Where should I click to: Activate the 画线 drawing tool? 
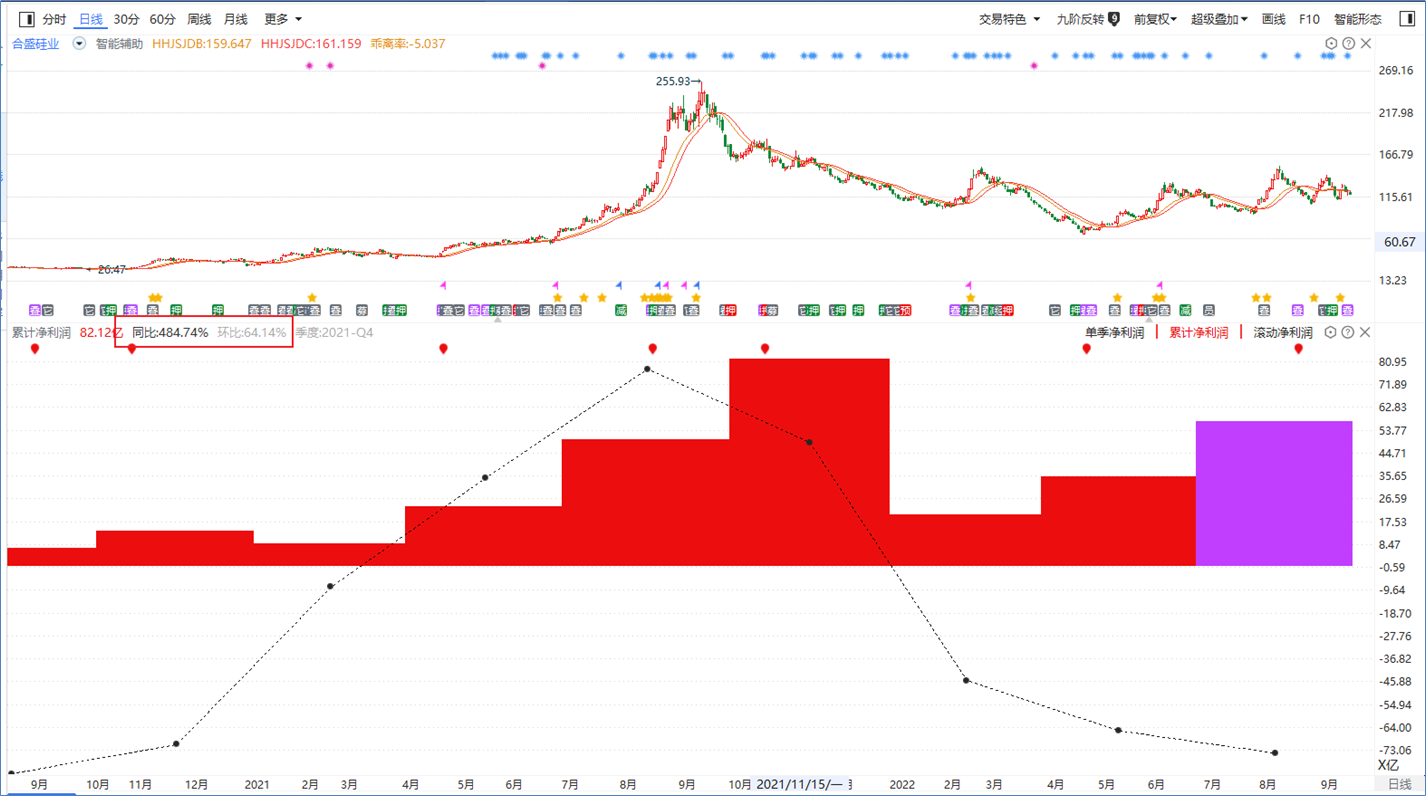coord(1273,19)
